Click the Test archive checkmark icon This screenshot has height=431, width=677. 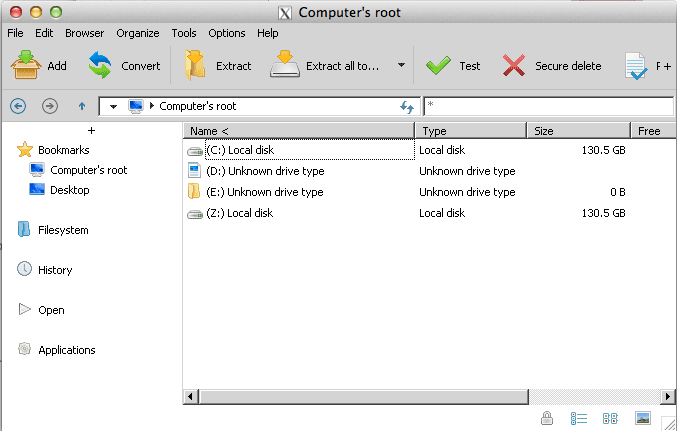click(438, 66)
